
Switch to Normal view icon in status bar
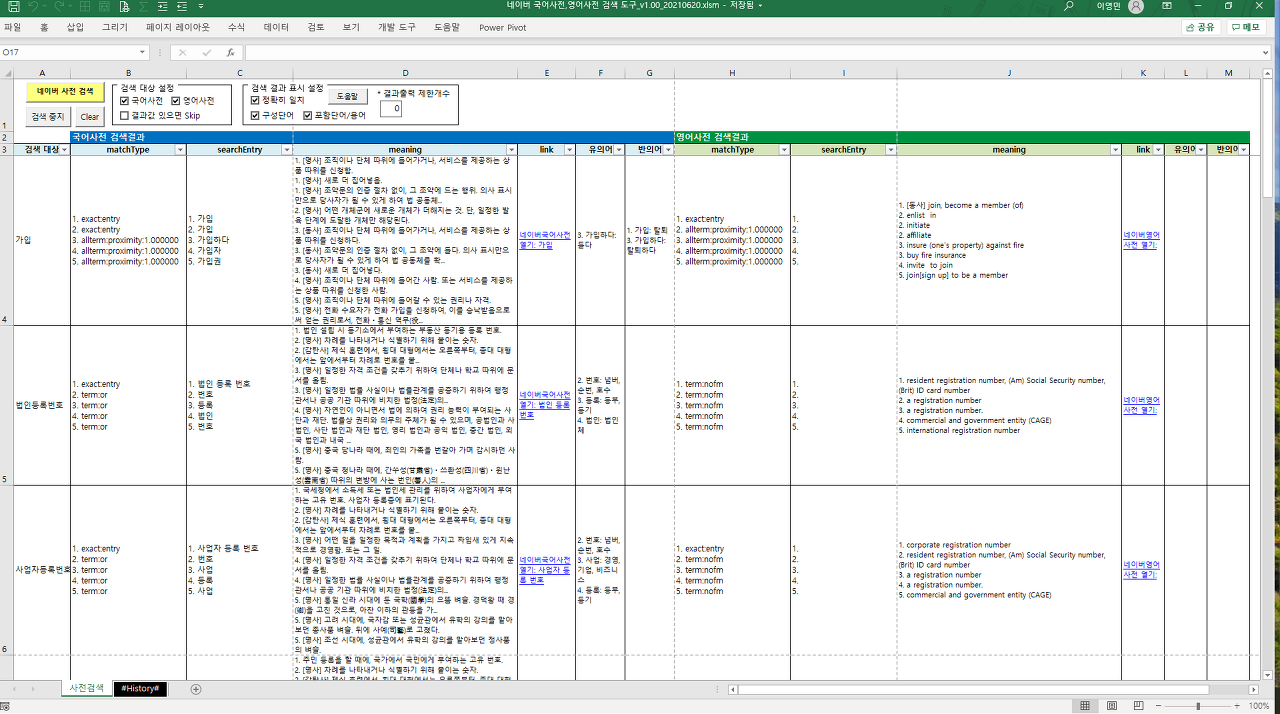pos(1085,706)
